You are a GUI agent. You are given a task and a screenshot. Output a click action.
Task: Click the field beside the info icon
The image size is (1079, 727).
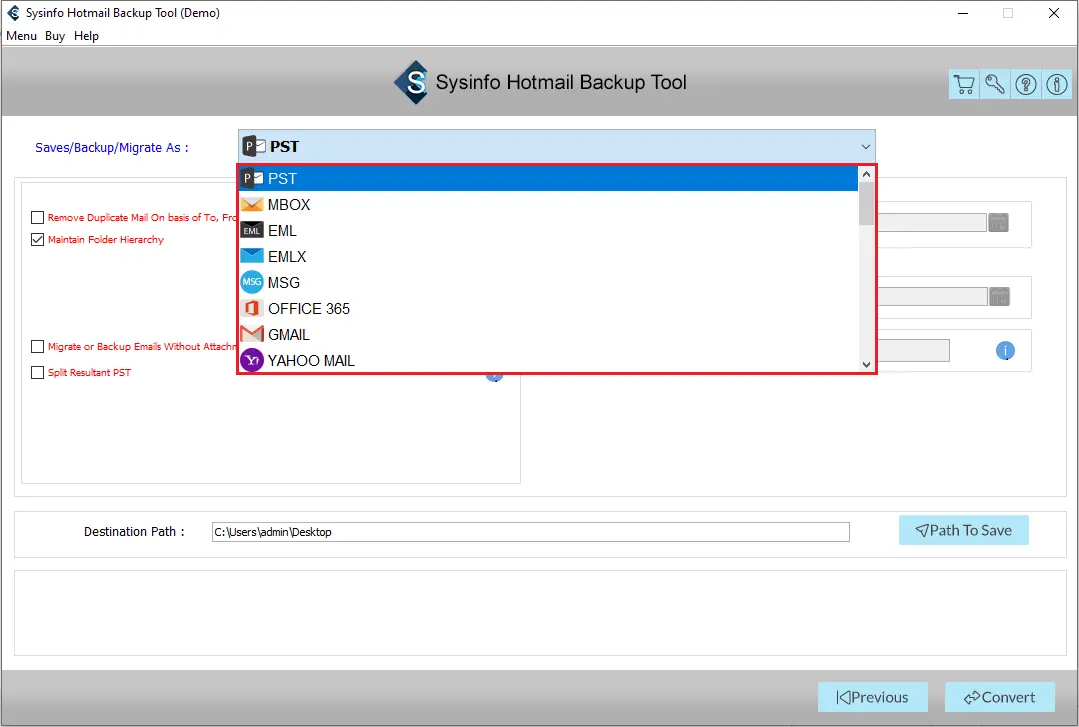pos(914,350)
